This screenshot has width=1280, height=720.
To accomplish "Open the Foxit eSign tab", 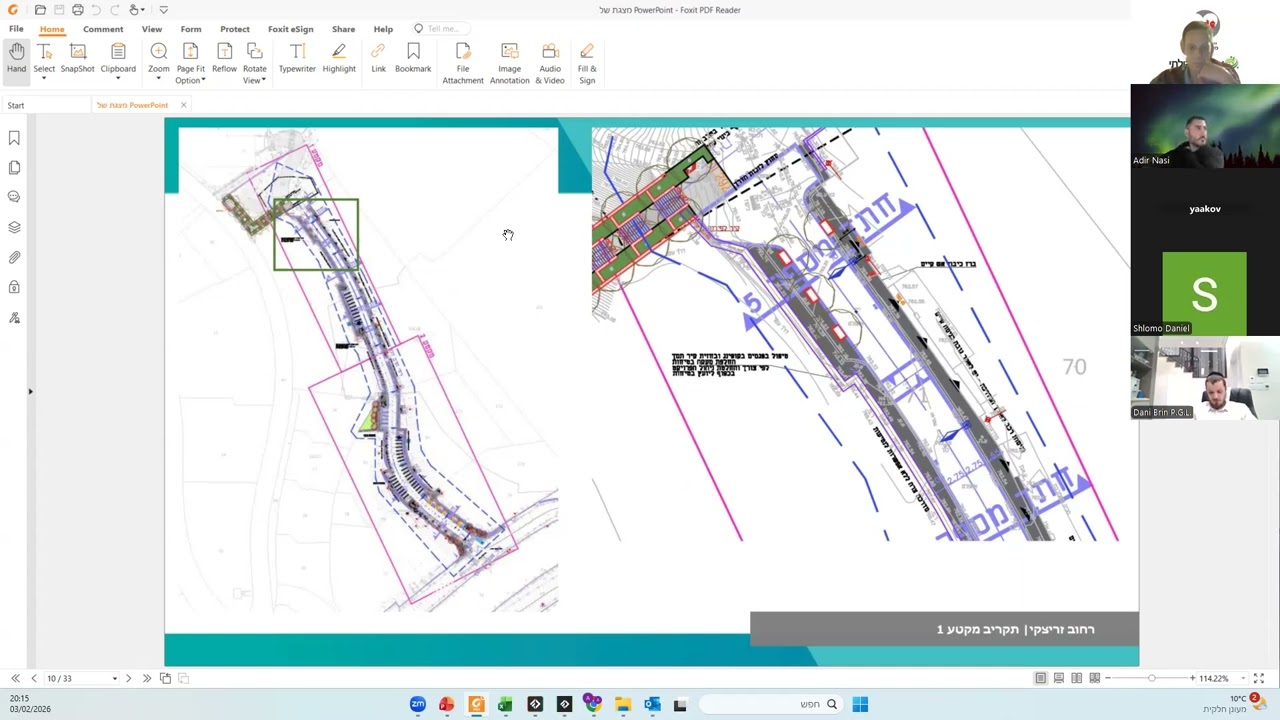I will [x=291, y=29].
